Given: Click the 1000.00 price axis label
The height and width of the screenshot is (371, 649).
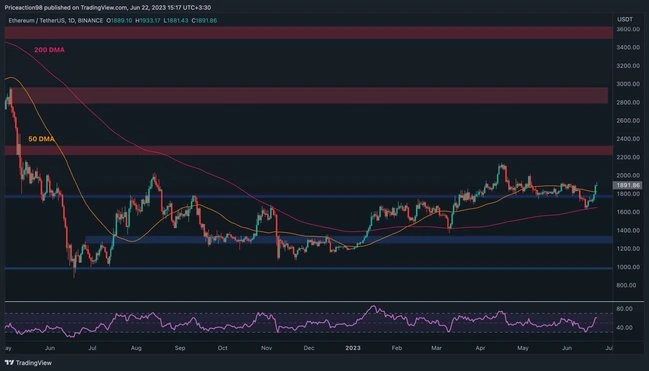Looking at the screenshot, I should click(x=627, y=267).
